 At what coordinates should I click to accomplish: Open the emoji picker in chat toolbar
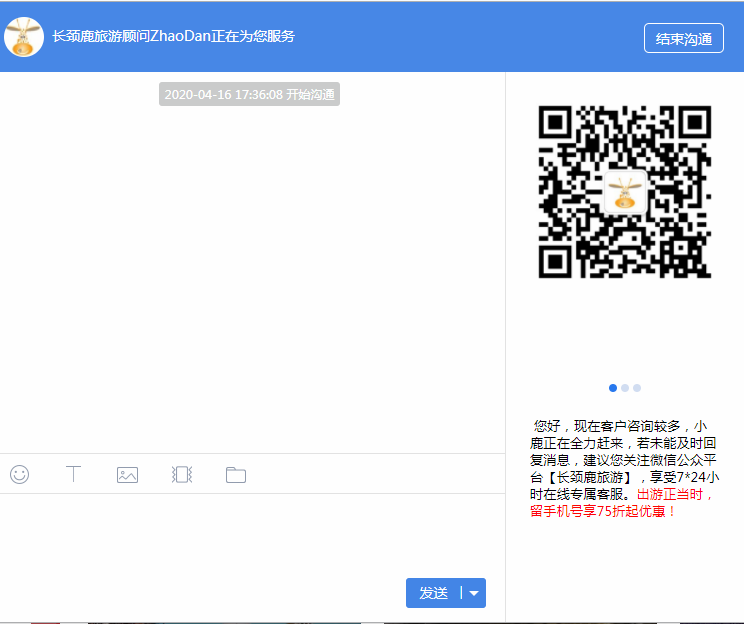19,474
